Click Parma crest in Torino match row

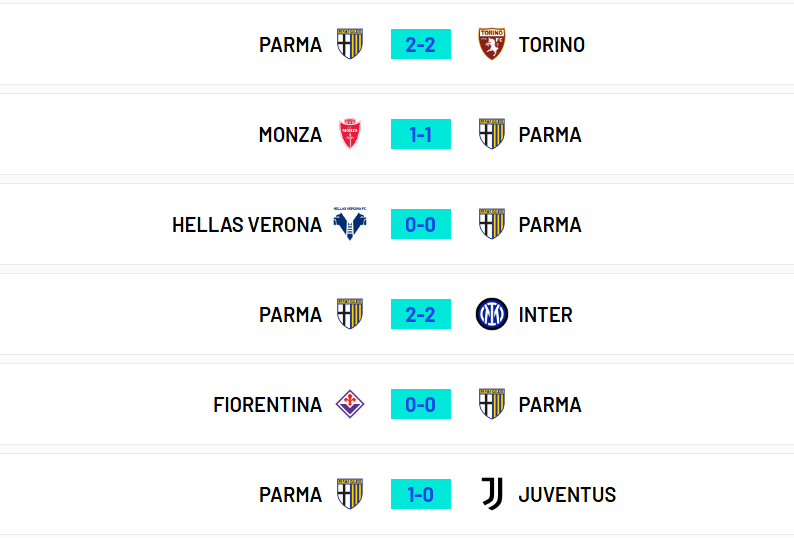(x=350, y=44)
